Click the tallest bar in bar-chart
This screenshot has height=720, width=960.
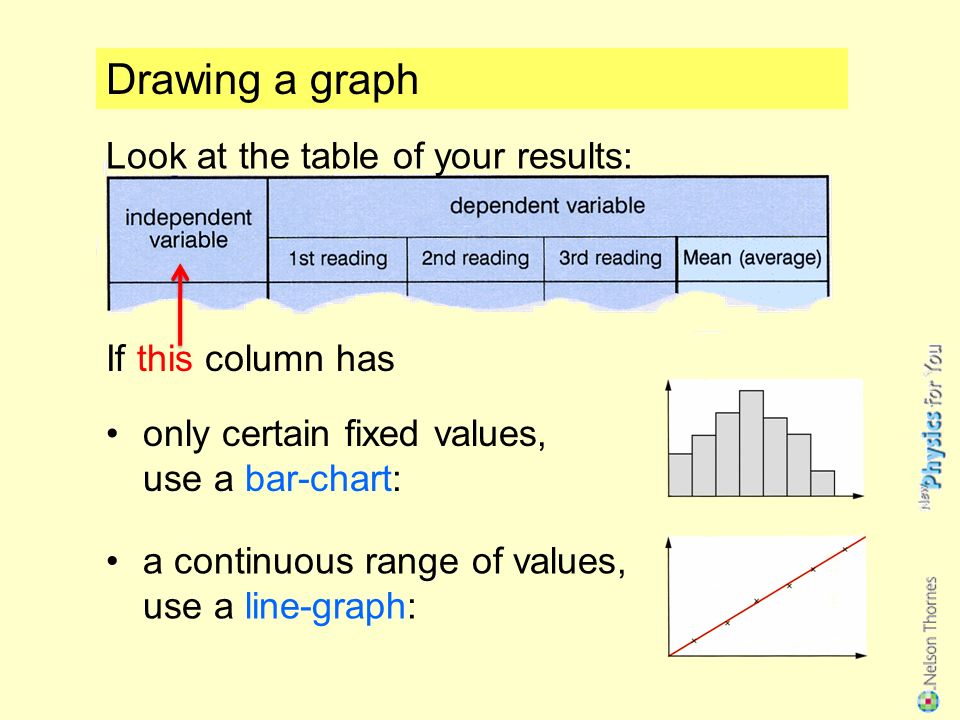click(x=751, y=443)
